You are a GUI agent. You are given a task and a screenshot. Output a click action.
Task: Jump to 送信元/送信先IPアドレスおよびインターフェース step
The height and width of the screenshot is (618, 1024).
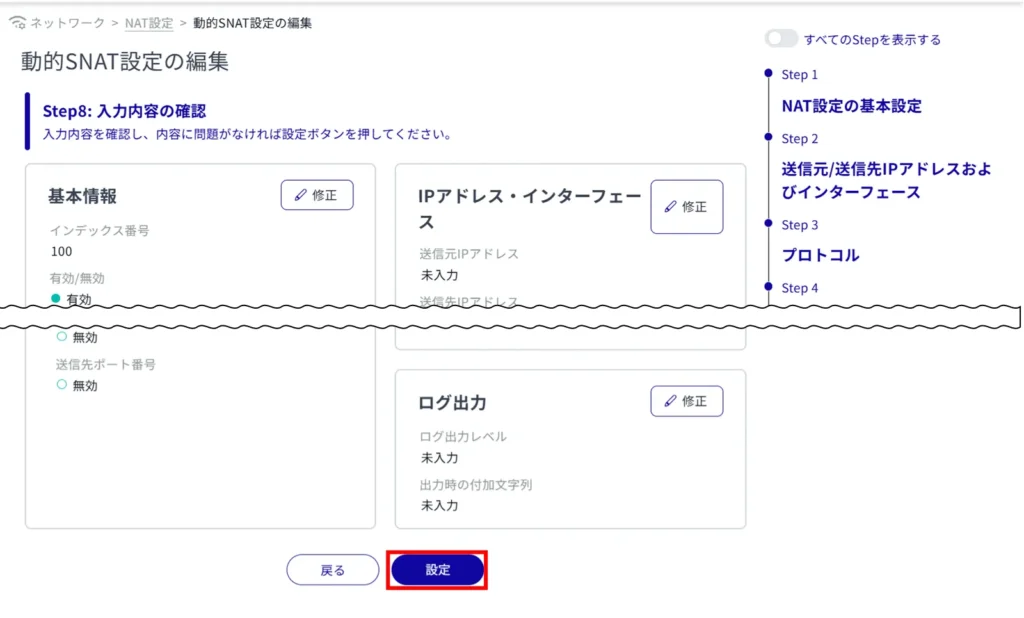click(x=886, y=181)
